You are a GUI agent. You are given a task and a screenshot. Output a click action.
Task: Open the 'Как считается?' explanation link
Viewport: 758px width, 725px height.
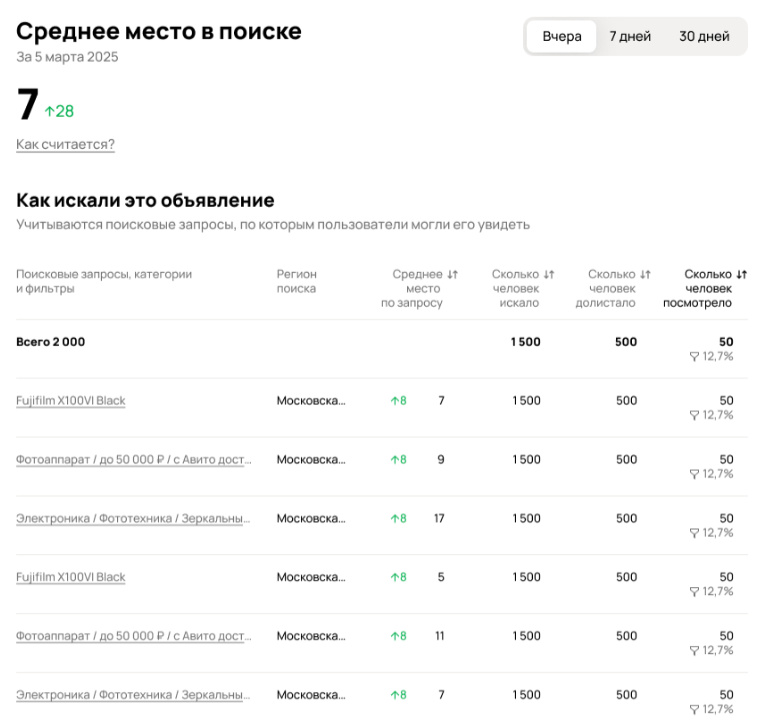[65, 145]
